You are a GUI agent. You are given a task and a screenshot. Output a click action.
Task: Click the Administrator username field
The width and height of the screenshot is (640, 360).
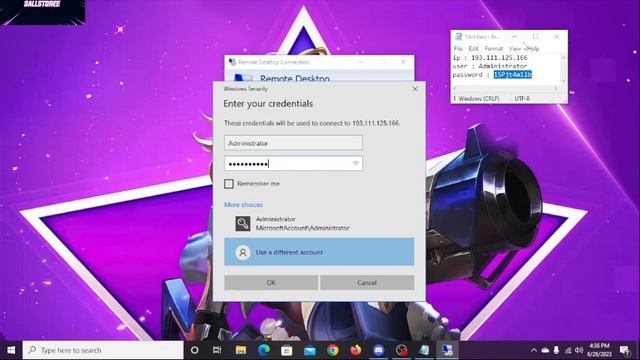click(x=293, y=143)
